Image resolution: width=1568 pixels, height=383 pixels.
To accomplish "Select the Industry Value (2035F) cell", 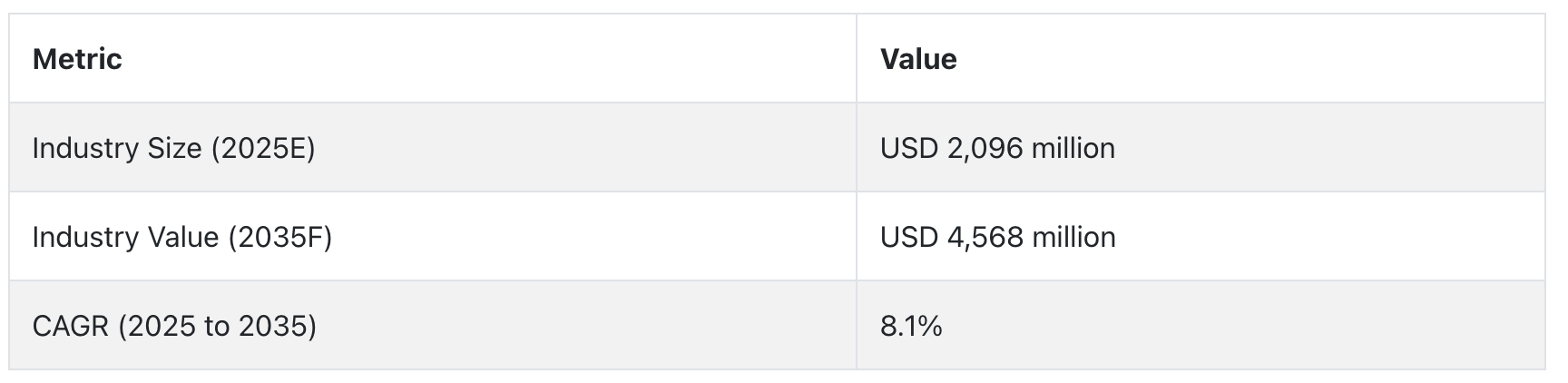I will 433,236.
